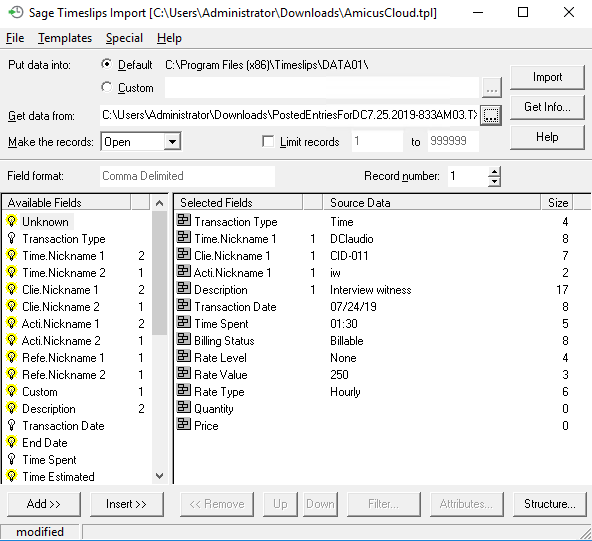Click the lightbulb icon next to End Date
The image size is (592, 541).
tap(12, 442)
